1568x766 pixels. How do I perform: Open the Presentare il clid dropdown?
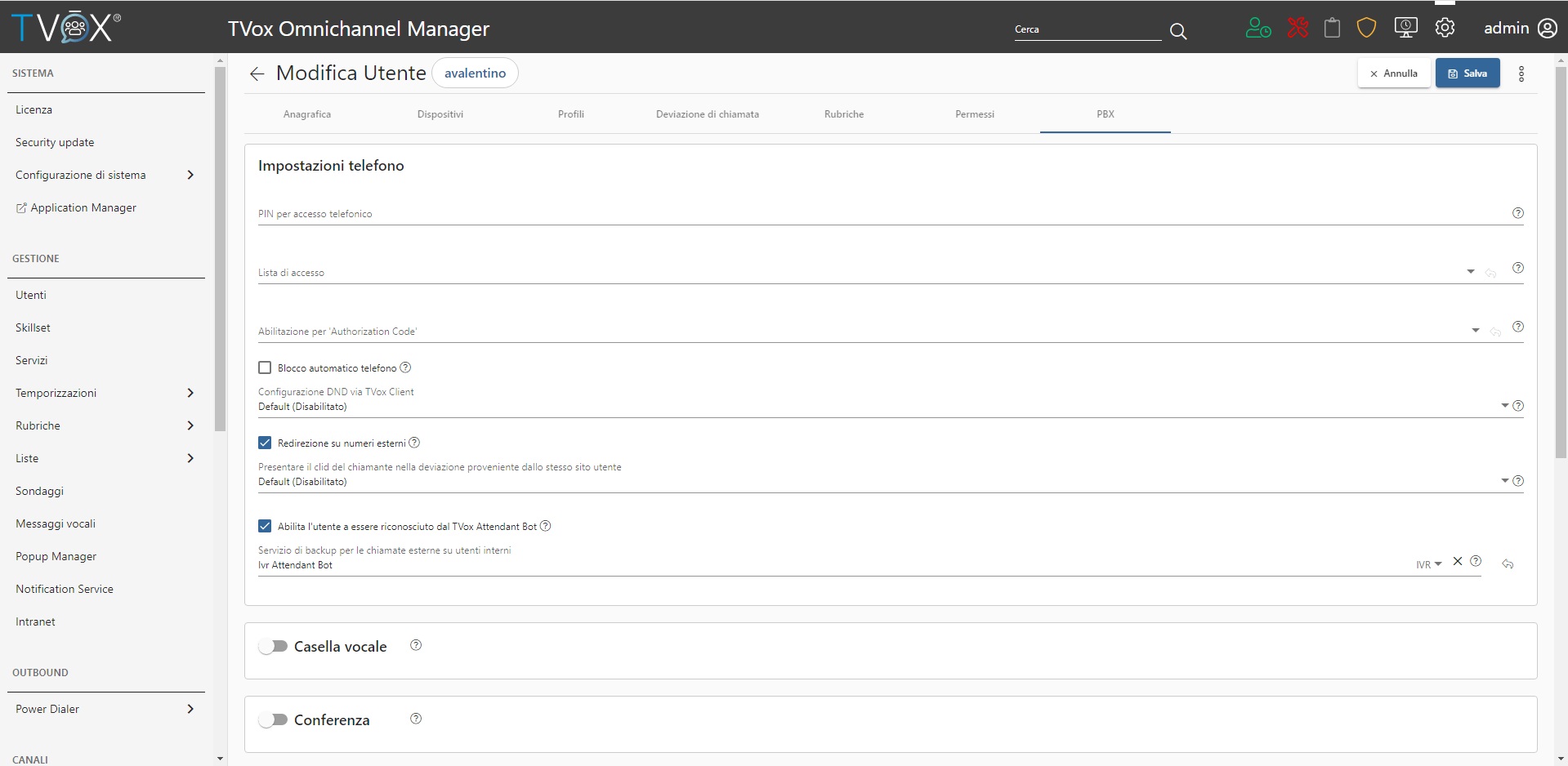coord(1504,481)
